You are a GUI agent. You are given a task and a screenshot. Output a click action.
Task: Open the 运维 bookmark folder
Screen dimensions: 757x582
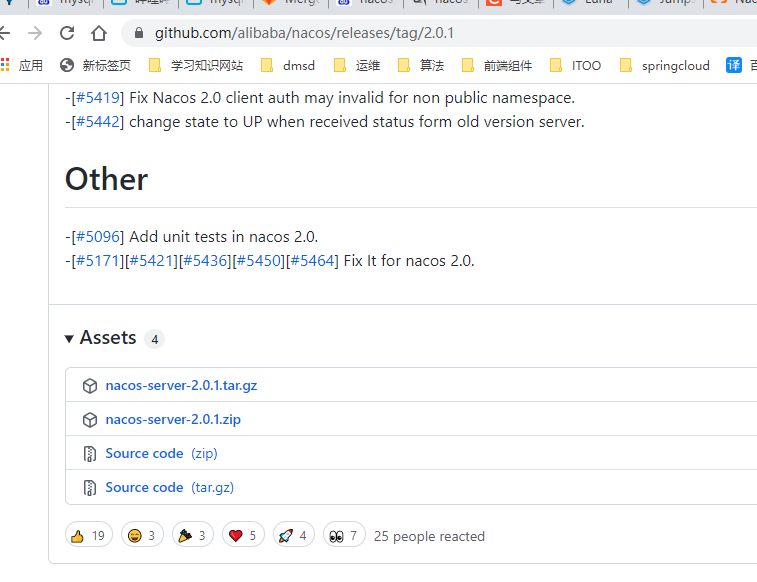click(x=357, y=65)
